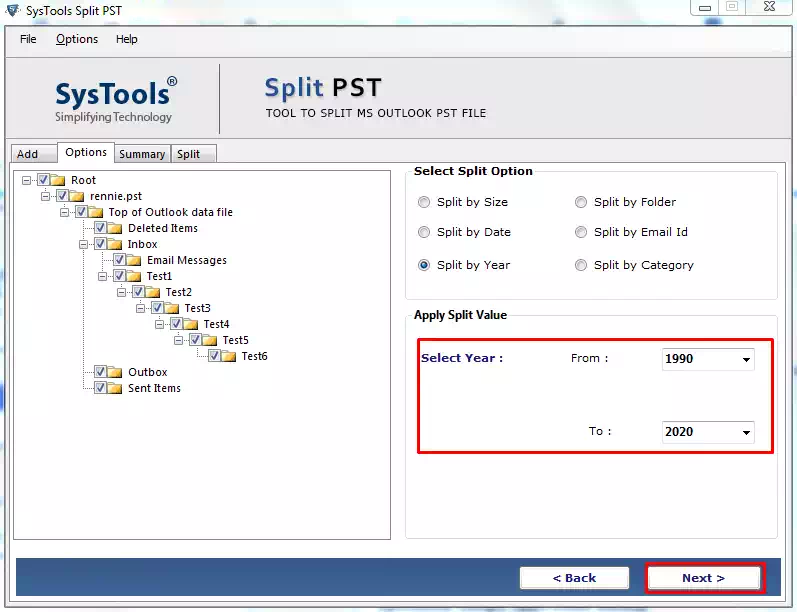Screen dimensions: 797x612
Task: Open the Options menu in menu bar
Action: click(x=77, y=39)
